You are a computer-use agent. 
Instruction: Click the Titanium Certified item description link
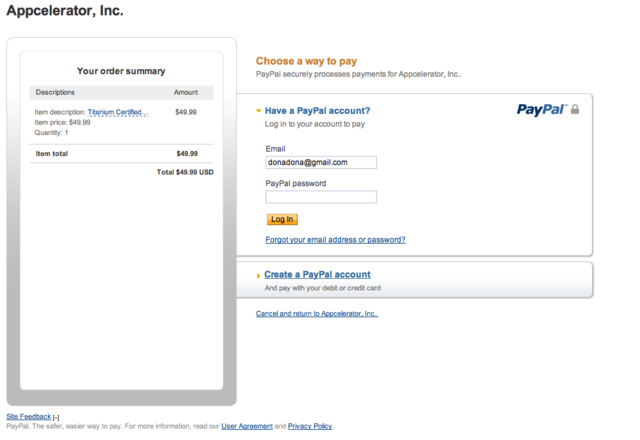115,112
